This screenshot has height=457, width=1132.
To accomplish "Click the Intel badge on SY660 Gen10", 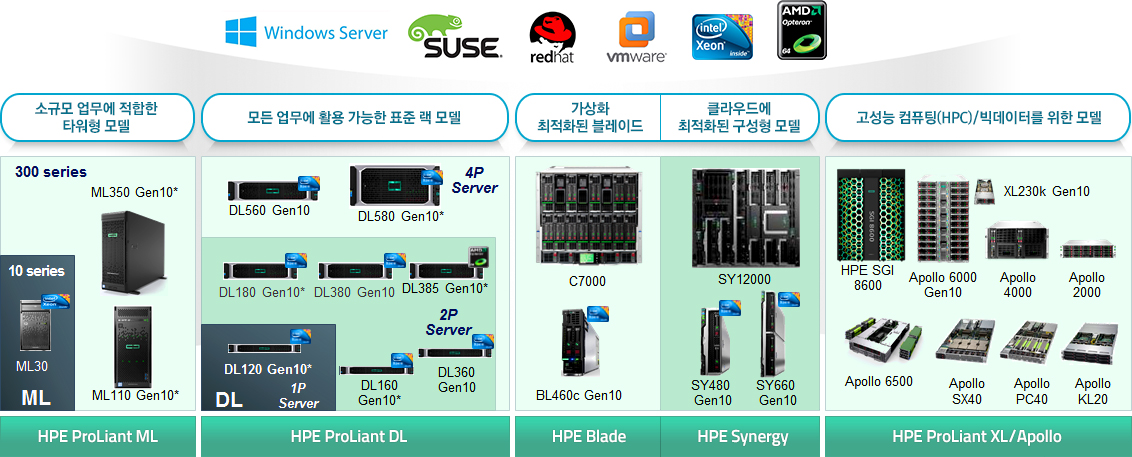I will coord(788,300).
